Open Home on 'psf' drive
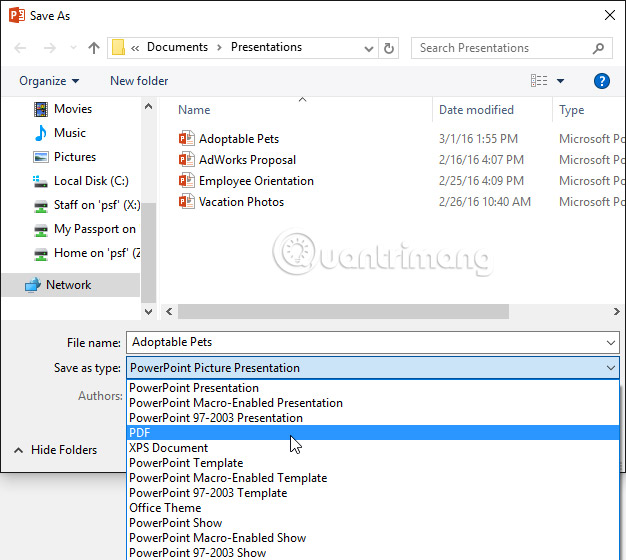The width and height of the screenshot is (626, 560). pyautogui.click(x=97, y=253)
